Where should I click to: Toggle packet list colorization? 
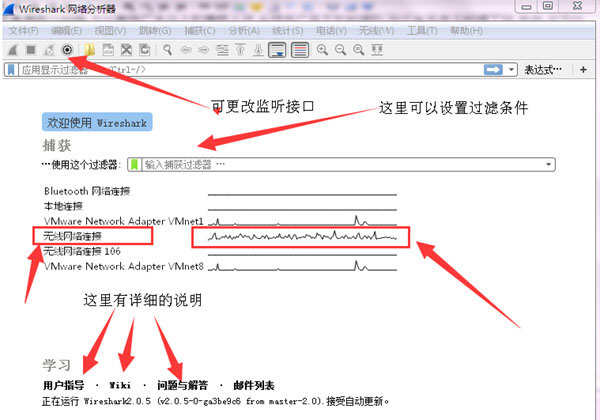click(300, 50)
